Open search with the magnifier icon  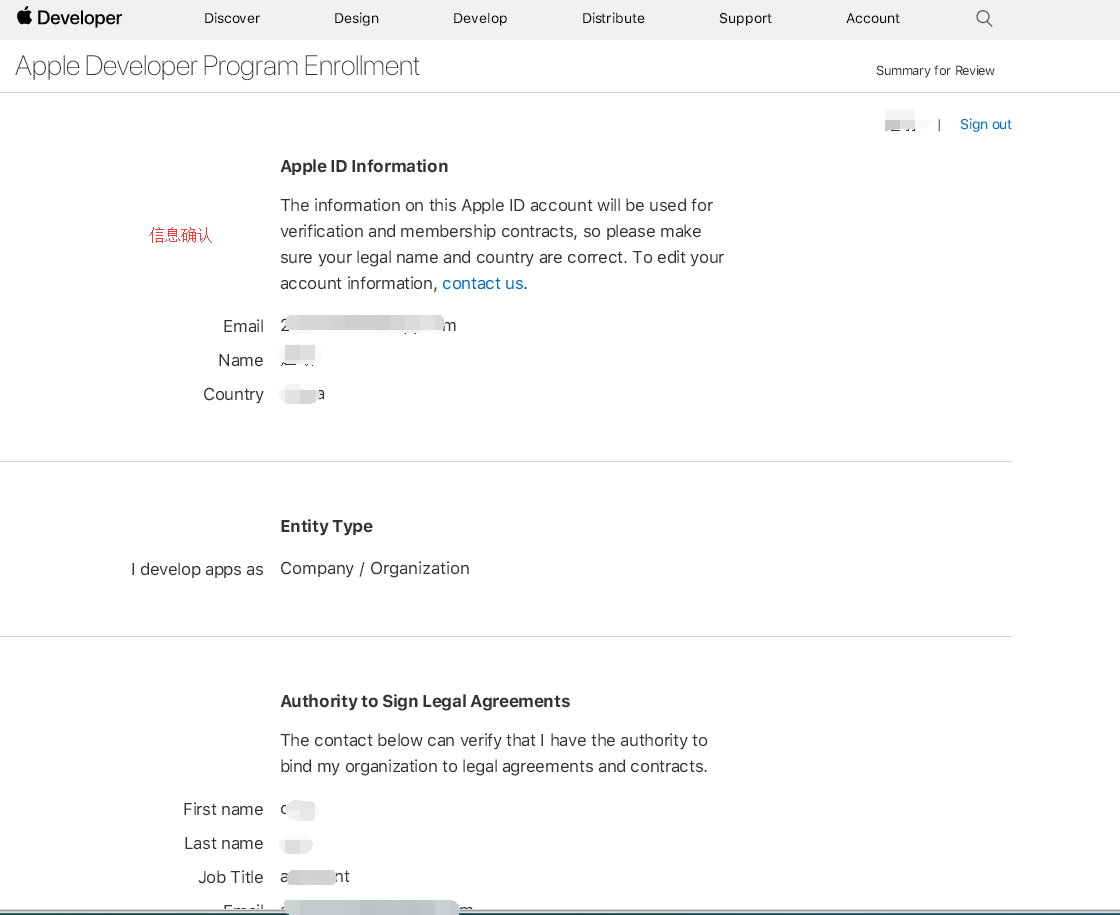pos(984,18)
